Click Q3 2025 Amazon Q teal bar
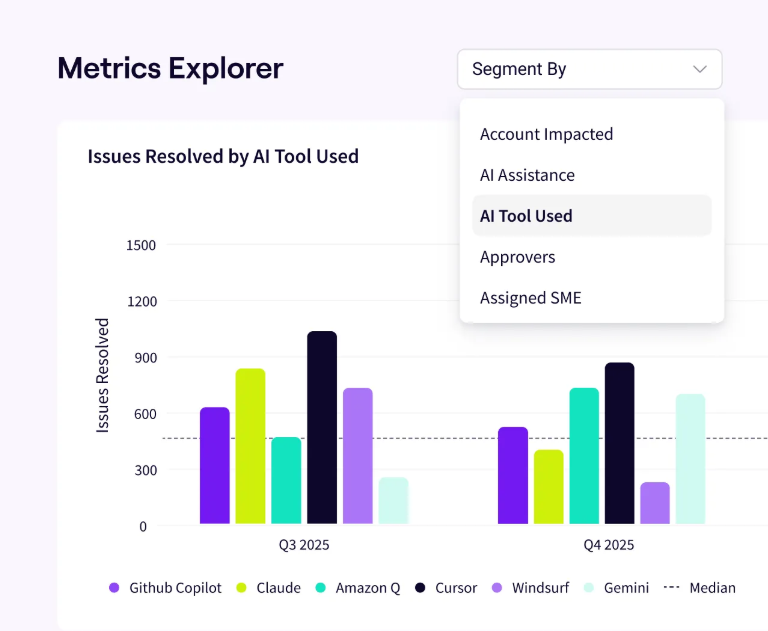Screen dimensions: 768x631 286,480
